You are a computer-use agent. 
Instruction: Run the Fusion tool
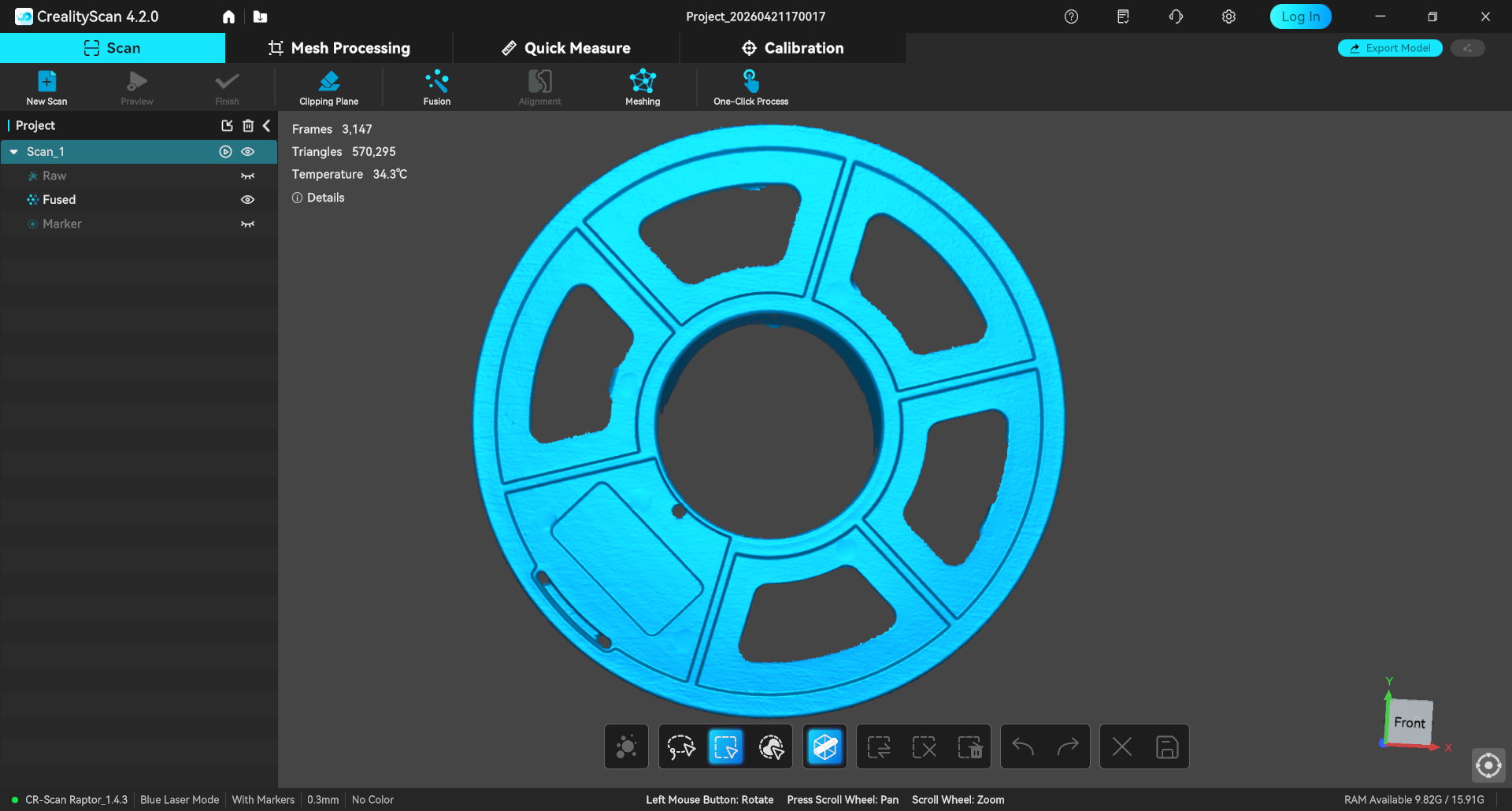(x=436, y=87)
